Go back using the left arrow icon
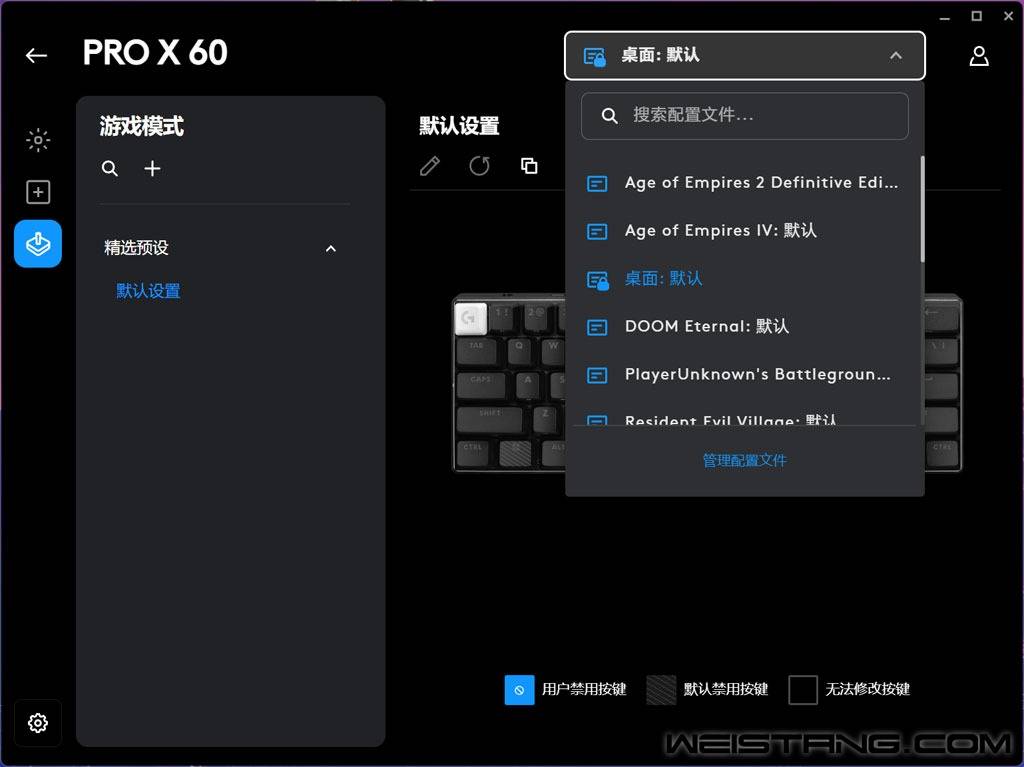 pos(36,56)
